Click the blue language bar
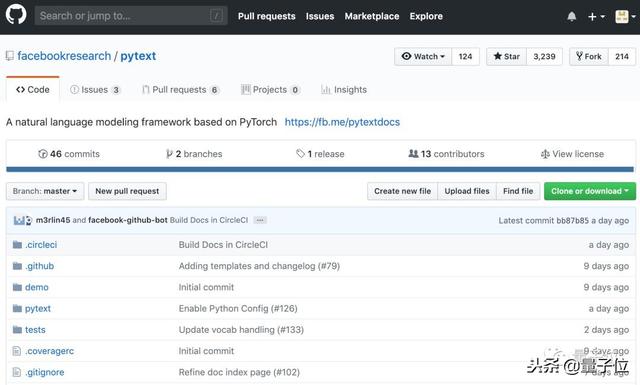640x385 pixels. tap(320, 169)
